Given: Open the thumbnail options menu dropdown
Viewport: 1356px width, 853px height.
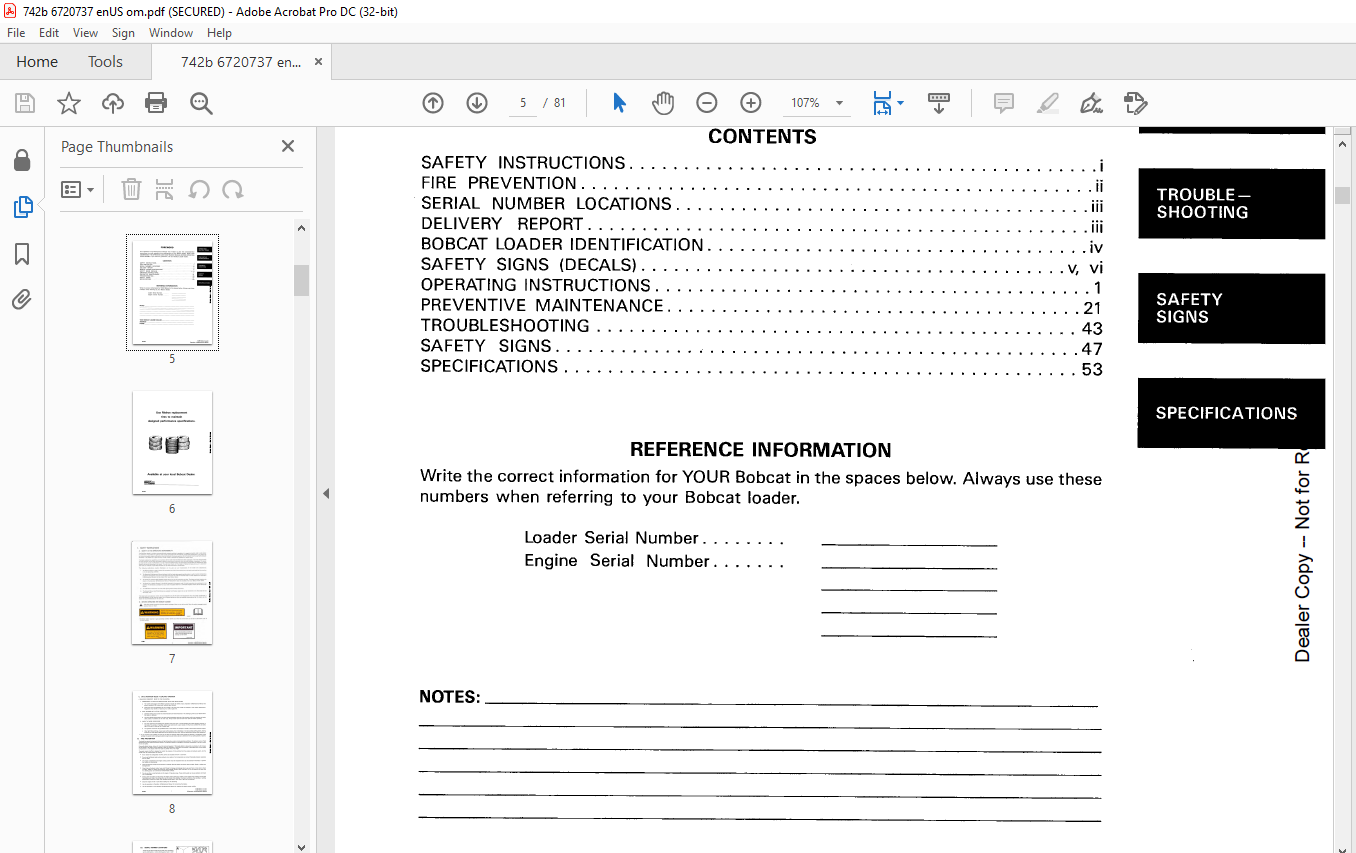Looking at the screenshot, I should (78, 190).
